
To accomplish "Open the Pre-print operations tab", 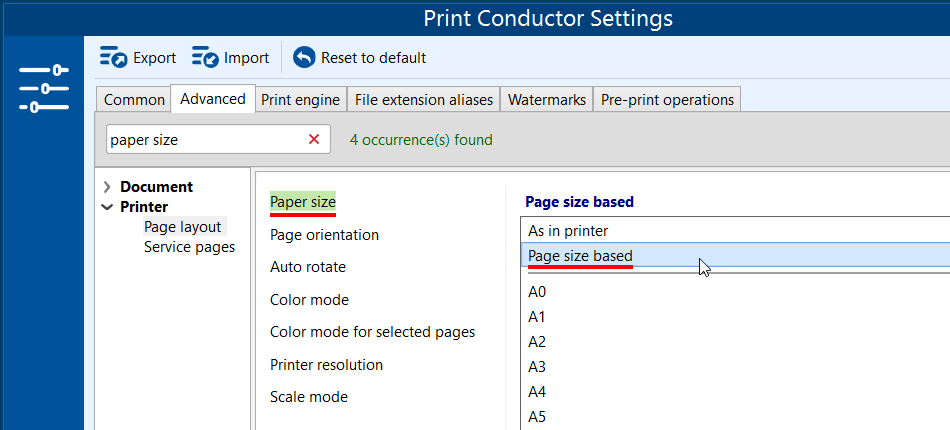I will [x=667, y=100].
